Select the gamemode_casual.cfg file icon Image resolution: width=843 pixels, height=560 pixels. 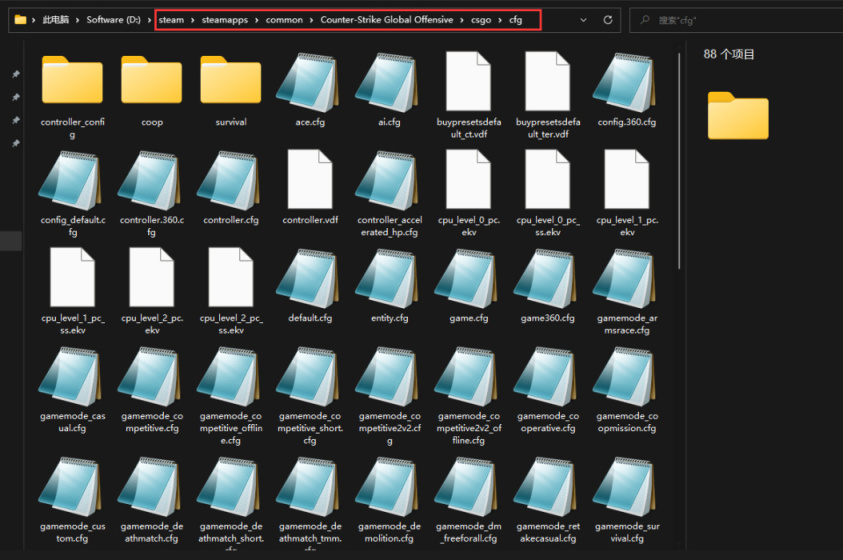[71, 377]
